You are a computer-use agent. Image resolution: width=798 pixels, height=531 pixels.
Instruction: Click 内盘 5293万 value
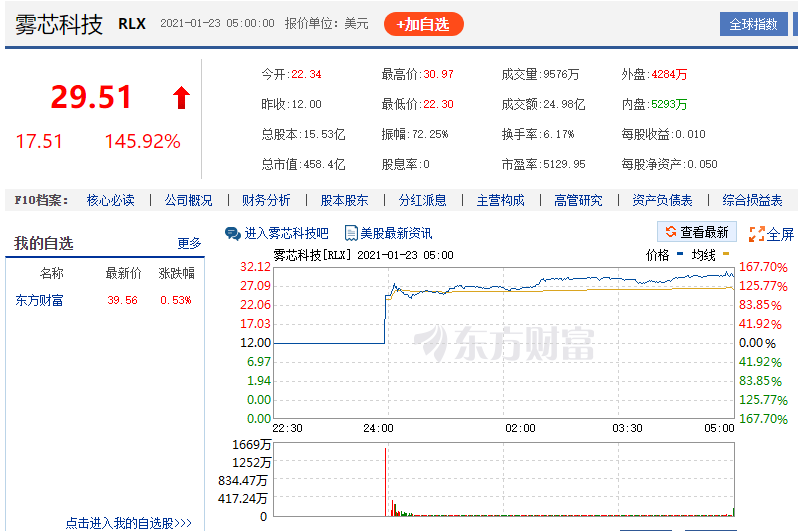[x=669, y=104]
